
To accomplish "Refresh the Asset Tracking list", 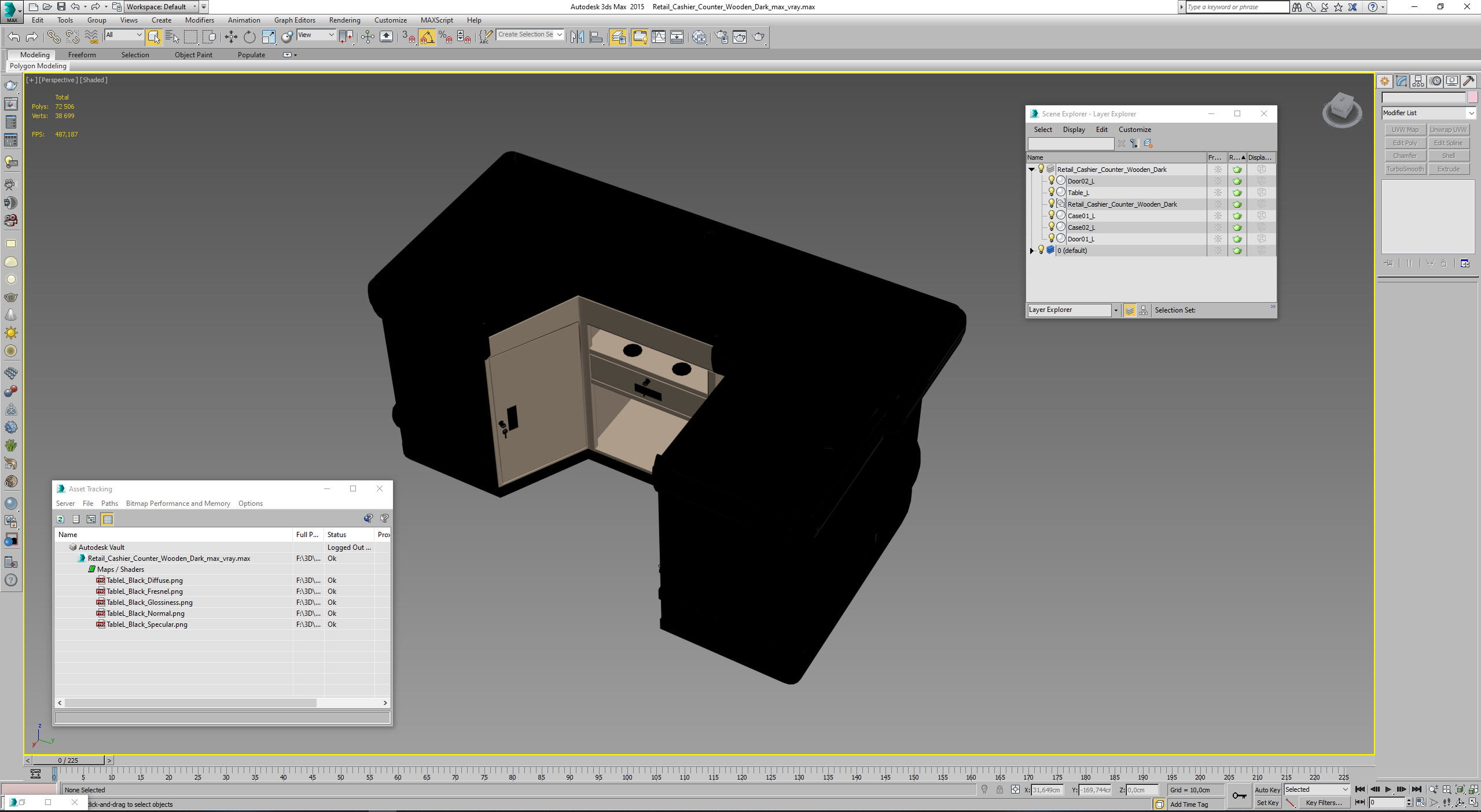I will pyautogui.click(x=61, y=519).
